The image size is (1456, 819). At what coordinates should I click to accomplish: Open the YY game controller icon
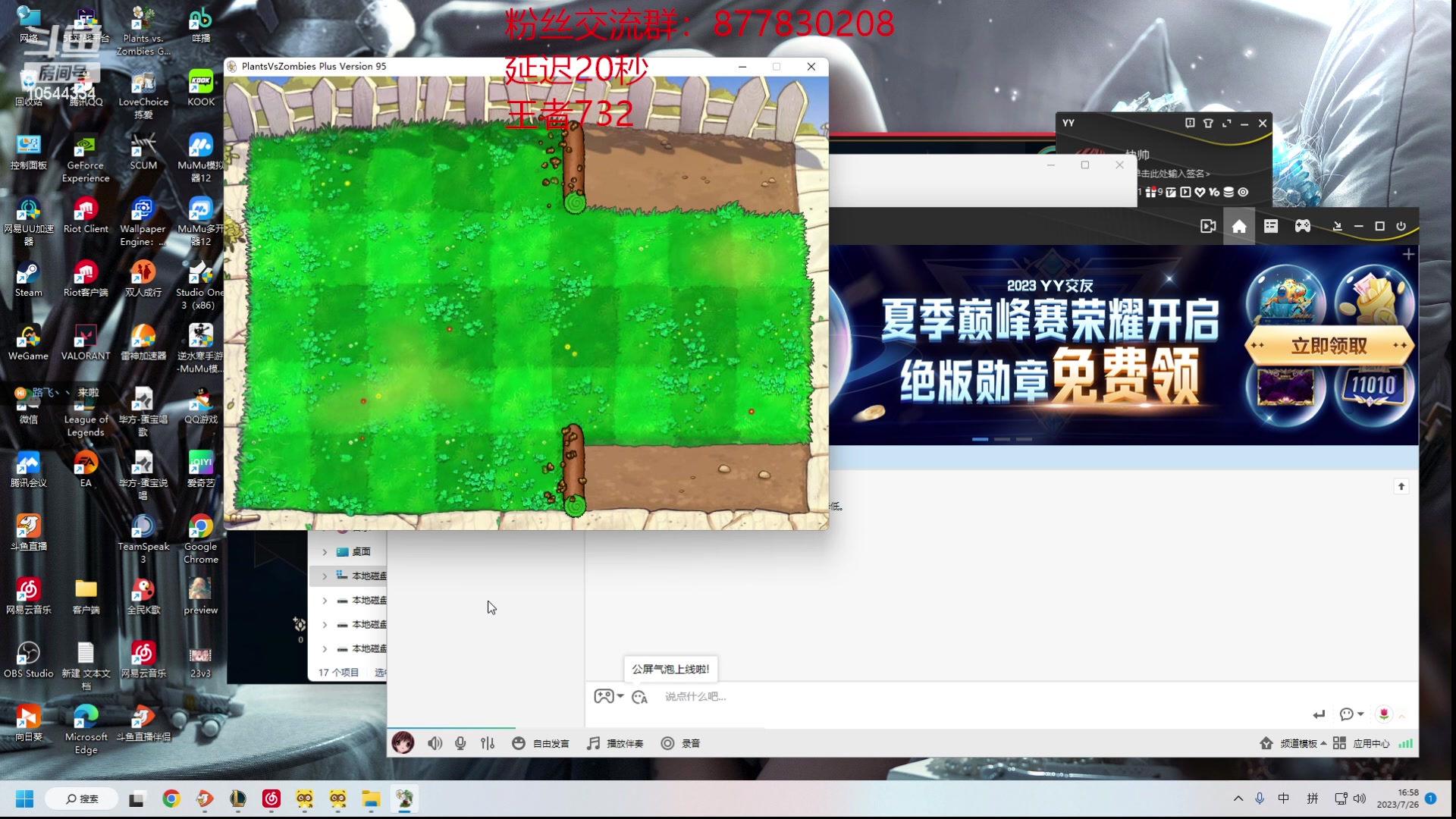tap(1303, 227)
